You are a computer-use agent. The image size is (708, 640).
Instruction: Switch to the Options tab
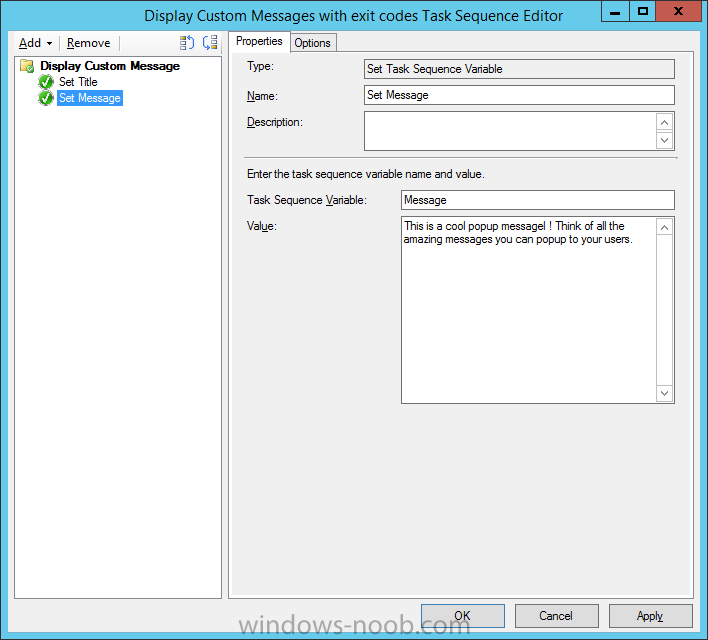312,43
